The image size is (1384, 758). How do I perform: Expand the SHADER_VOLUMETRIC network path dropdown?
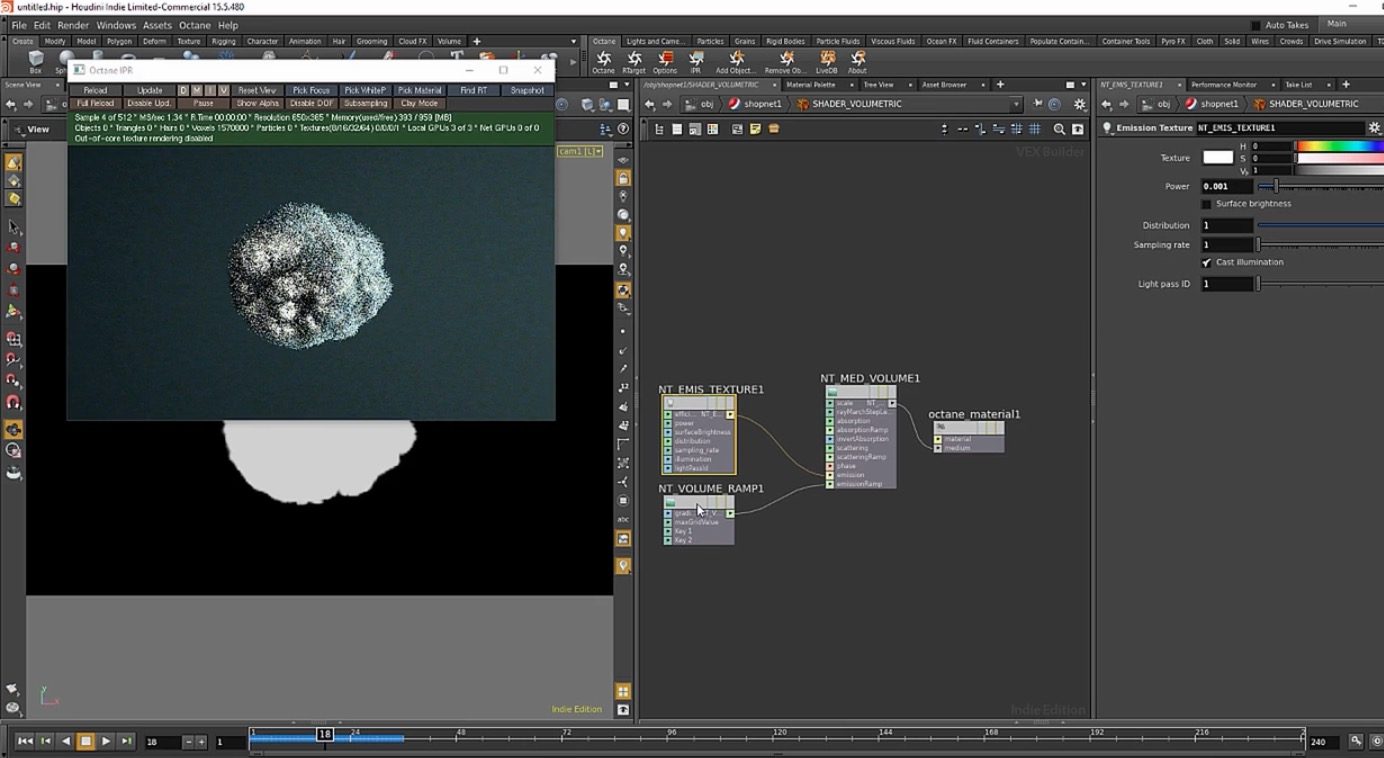[1016, 104]
